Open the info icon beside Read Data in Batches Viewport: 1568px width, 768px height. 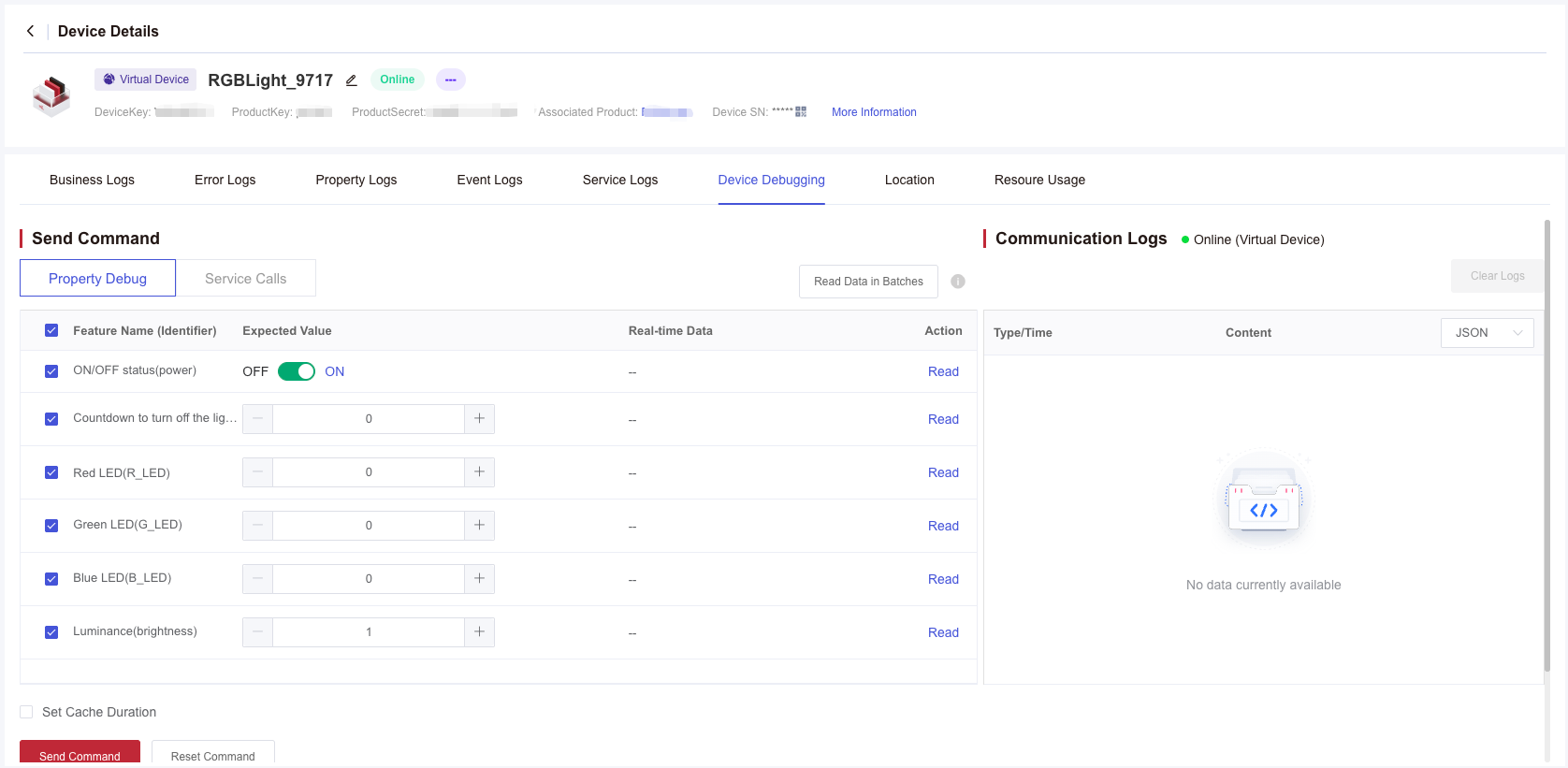pyautogui.click(x=958, y=282)
